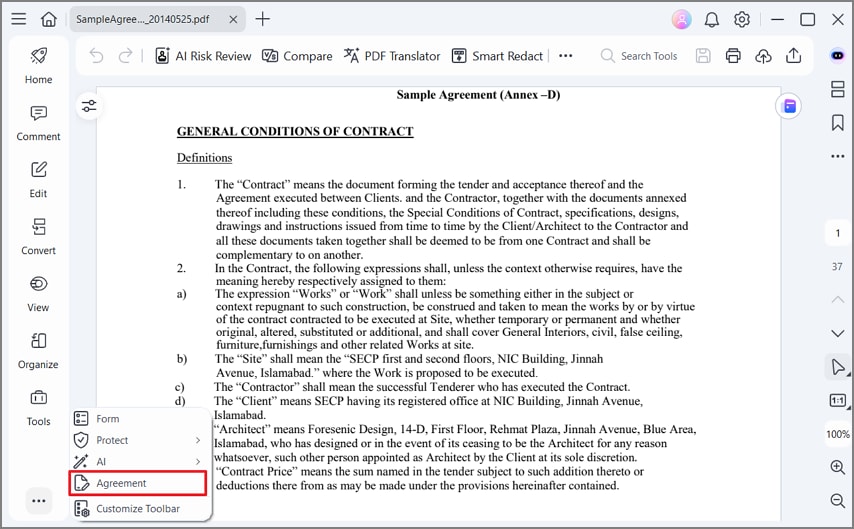Click the Search Tools field
This screenshot has height=529, width=854.
pyautogui.click(x=639, y=56)
